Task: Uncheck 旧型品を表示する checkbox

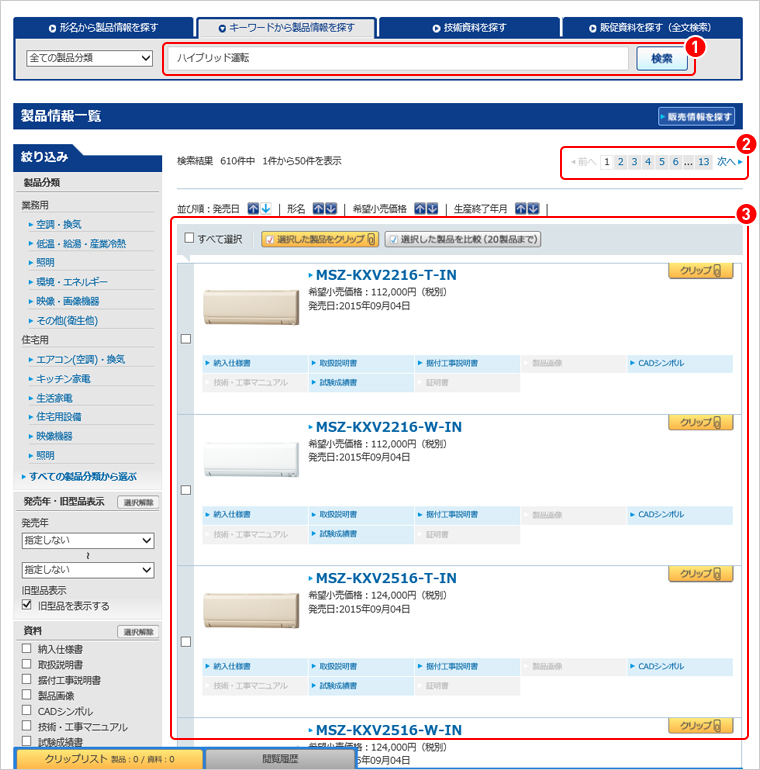Action: (x=27, y=606)
